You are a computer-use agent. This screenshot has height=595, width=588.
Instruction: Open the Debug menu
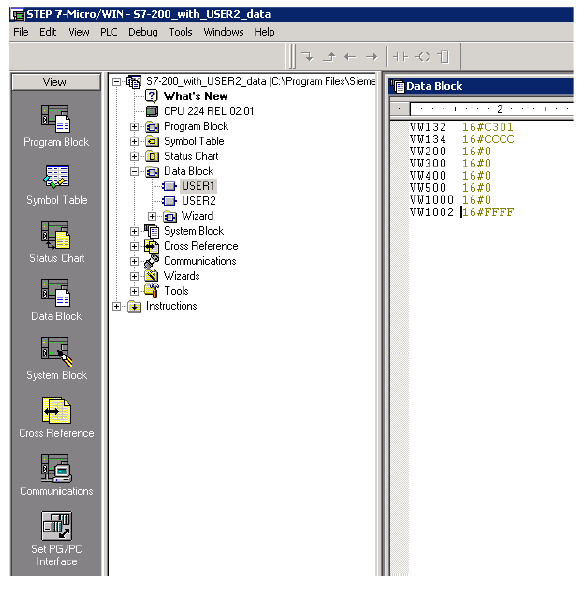tap(143, 32)
